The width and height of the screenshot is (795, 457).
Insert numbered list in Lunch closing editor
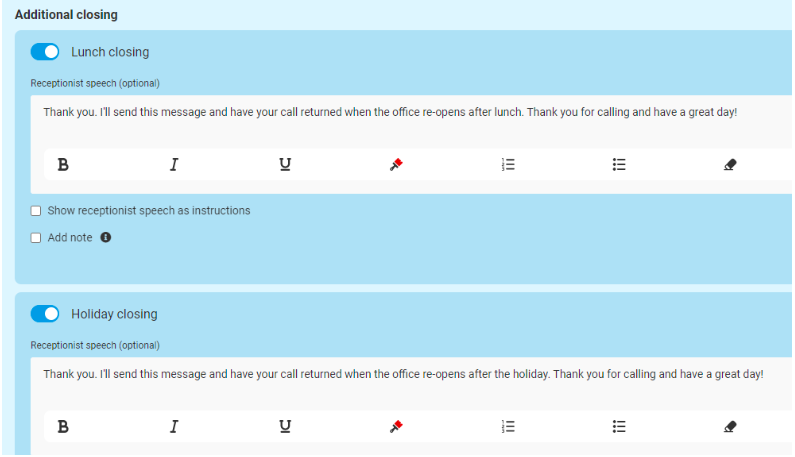(x=508, y=164)
